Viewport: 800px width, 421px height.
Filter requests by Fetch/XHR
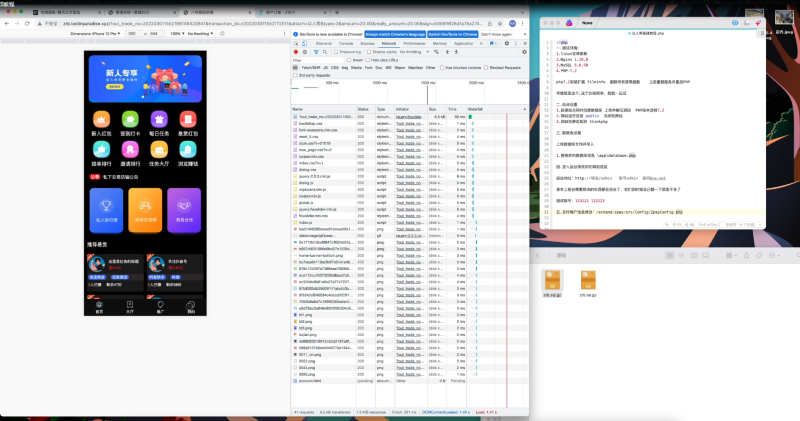(x=311, y=67)
